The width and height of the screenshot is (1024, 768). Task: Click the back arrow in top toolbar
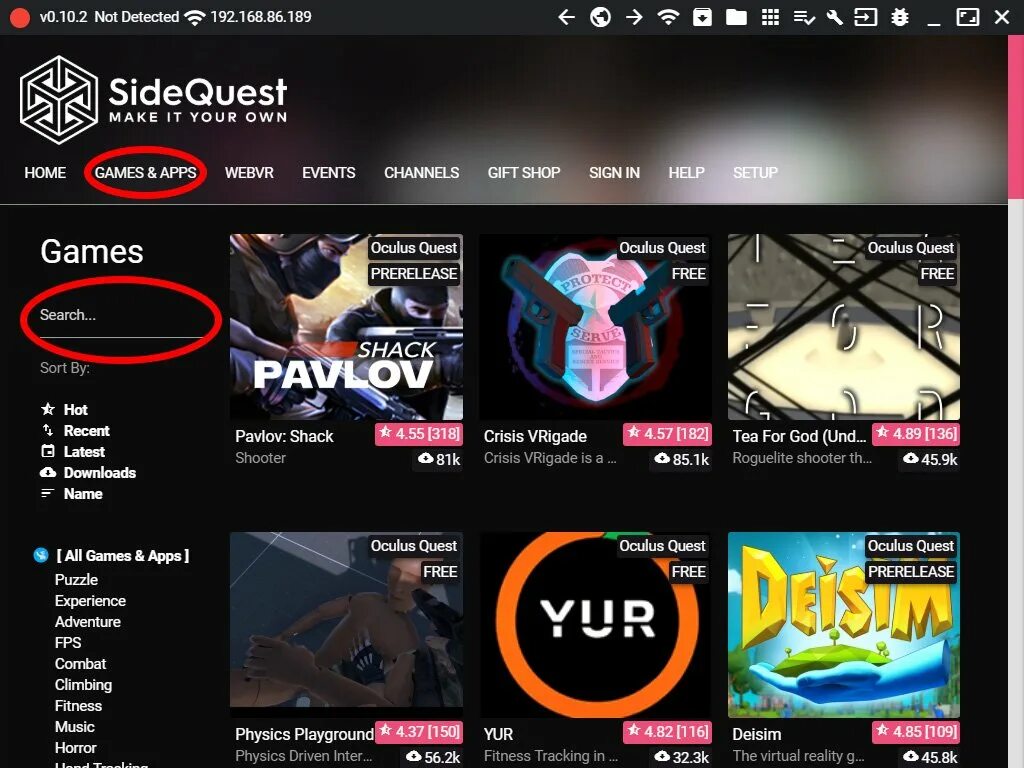(566, 17)
